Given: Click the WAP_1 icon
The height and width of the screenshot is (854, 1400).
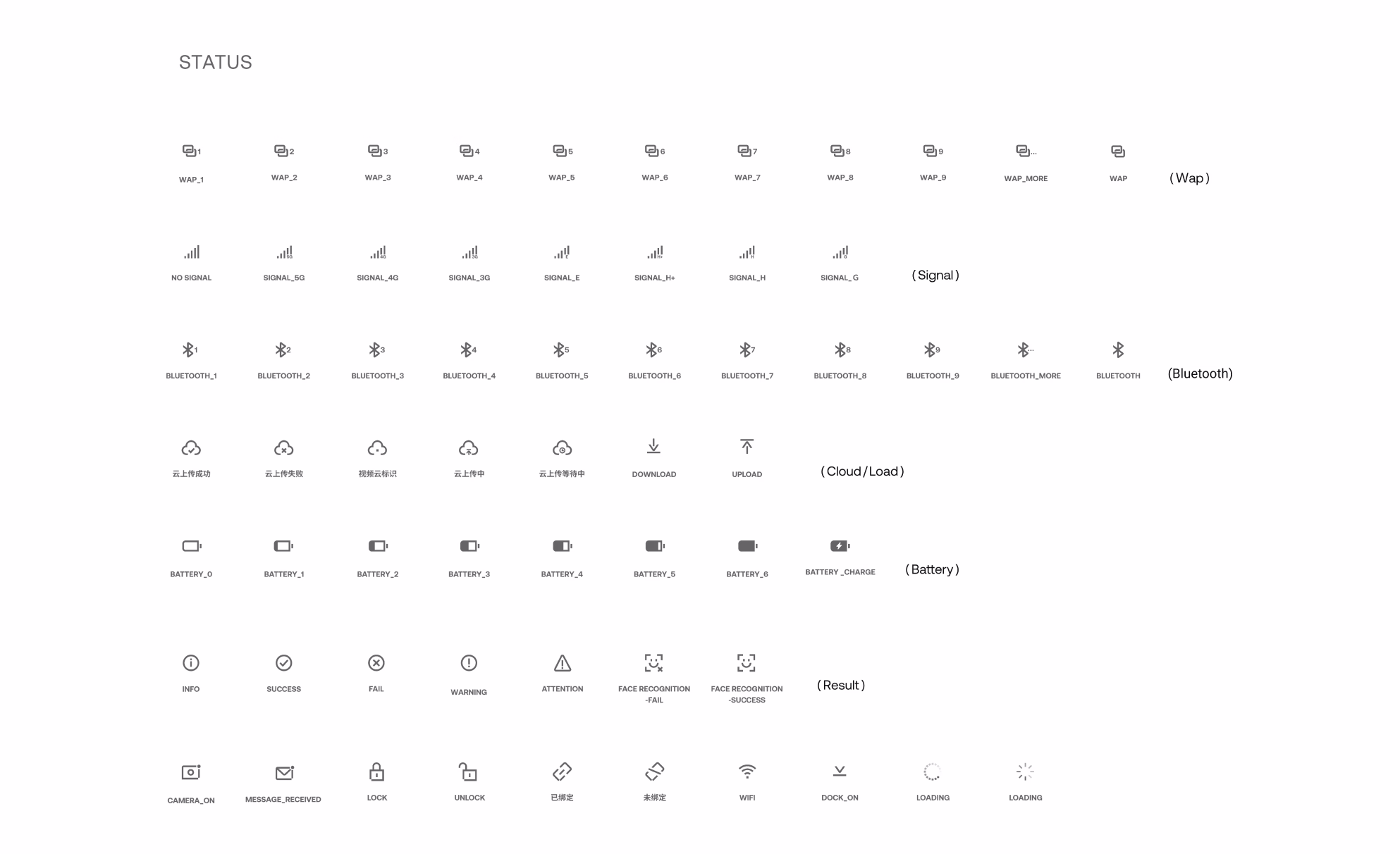Looking at the screenshot, I should [192, 151].
